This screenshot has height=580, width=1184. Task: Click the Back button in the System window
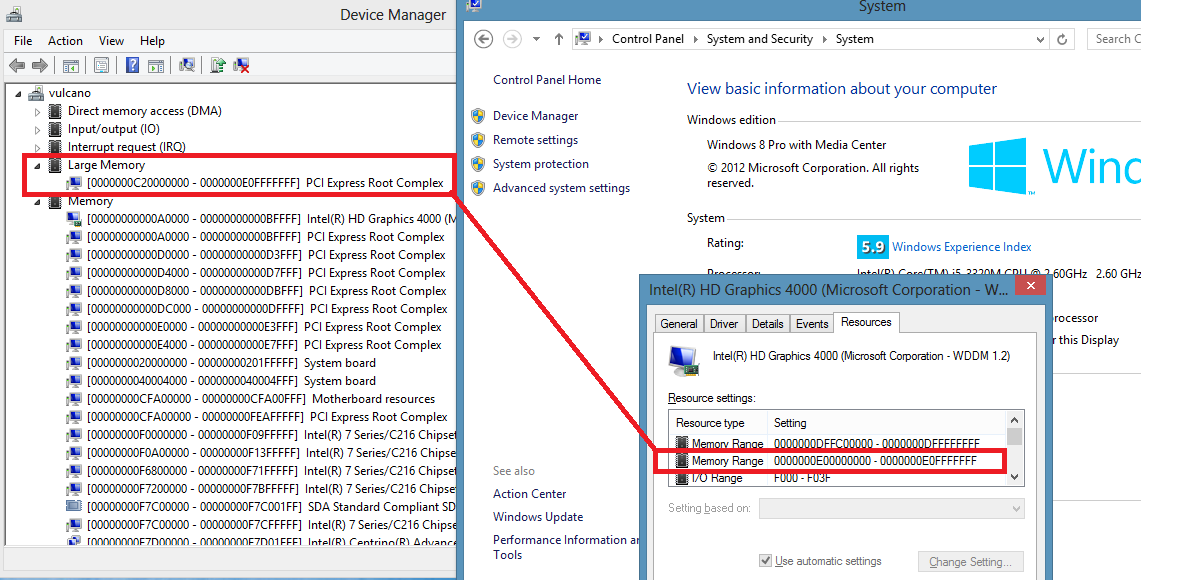(x=483, y=39)
